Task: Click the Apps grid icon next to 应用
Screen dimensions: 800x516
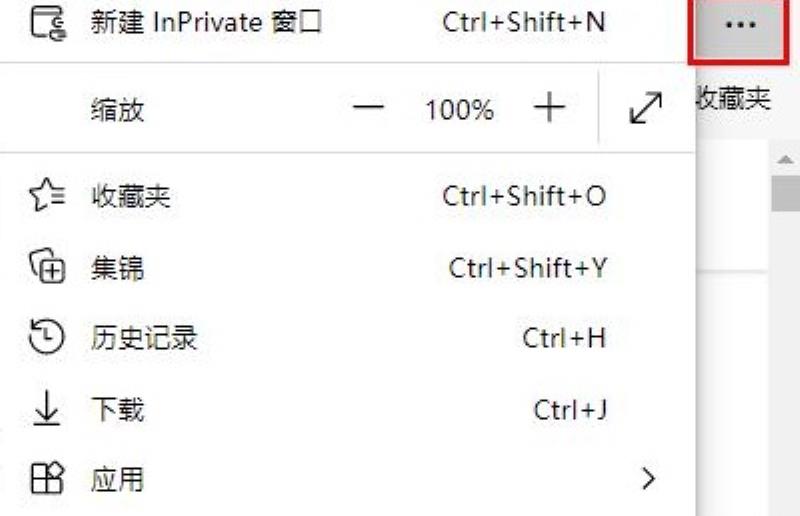Action: [x=47, y=478]
